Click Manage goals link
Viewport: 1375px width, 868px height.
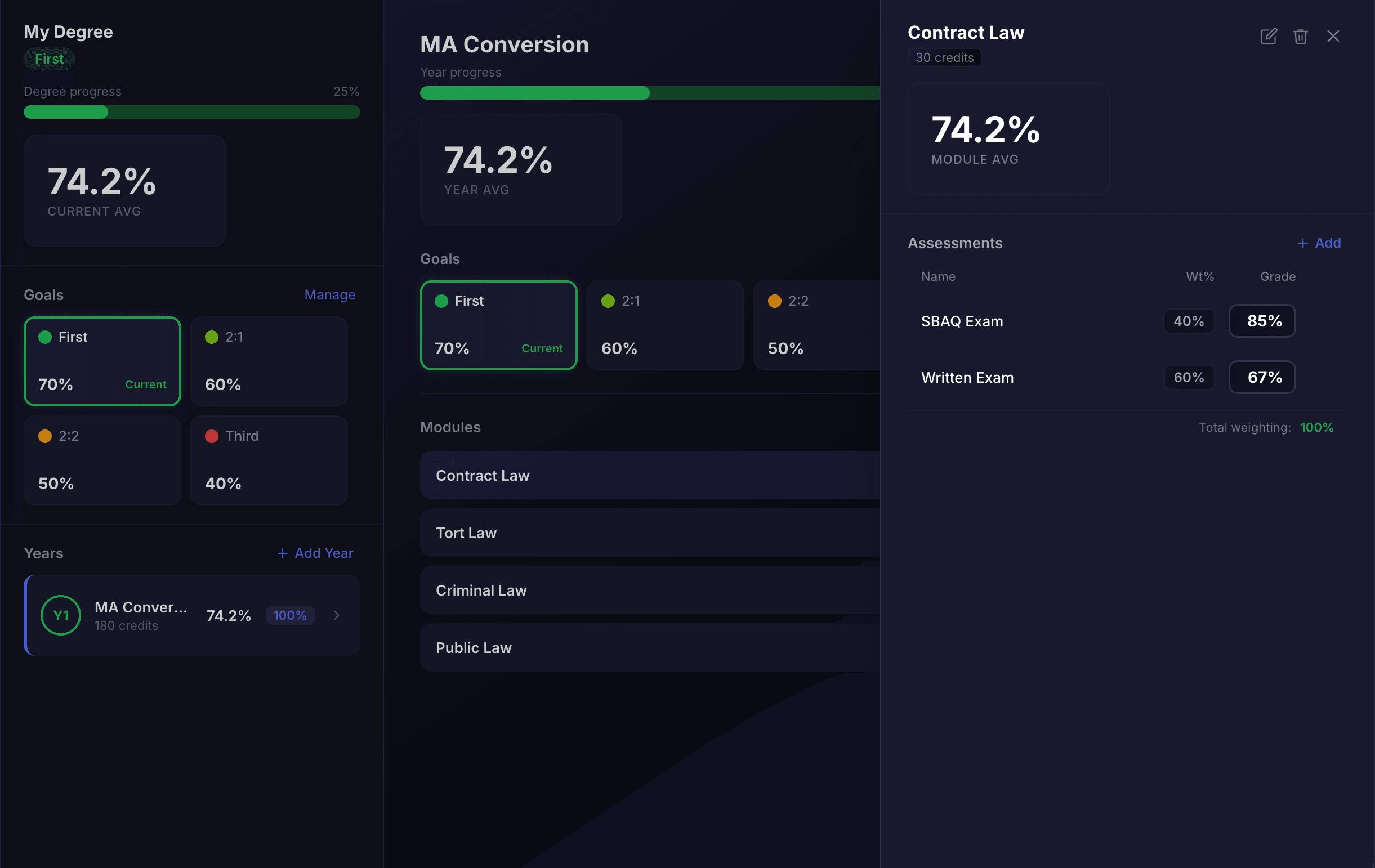coord(330,295)
